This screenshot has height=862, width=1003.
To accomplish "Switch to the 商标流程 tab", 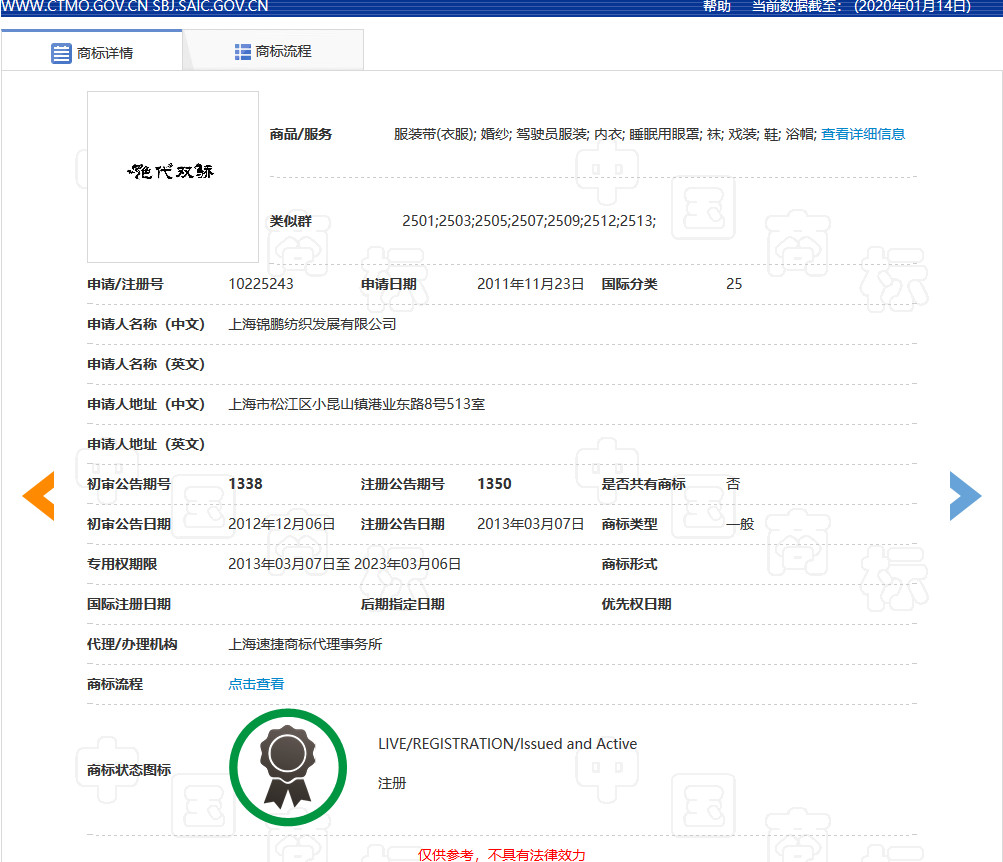I will pyautogui.click(x=273, y=51).
